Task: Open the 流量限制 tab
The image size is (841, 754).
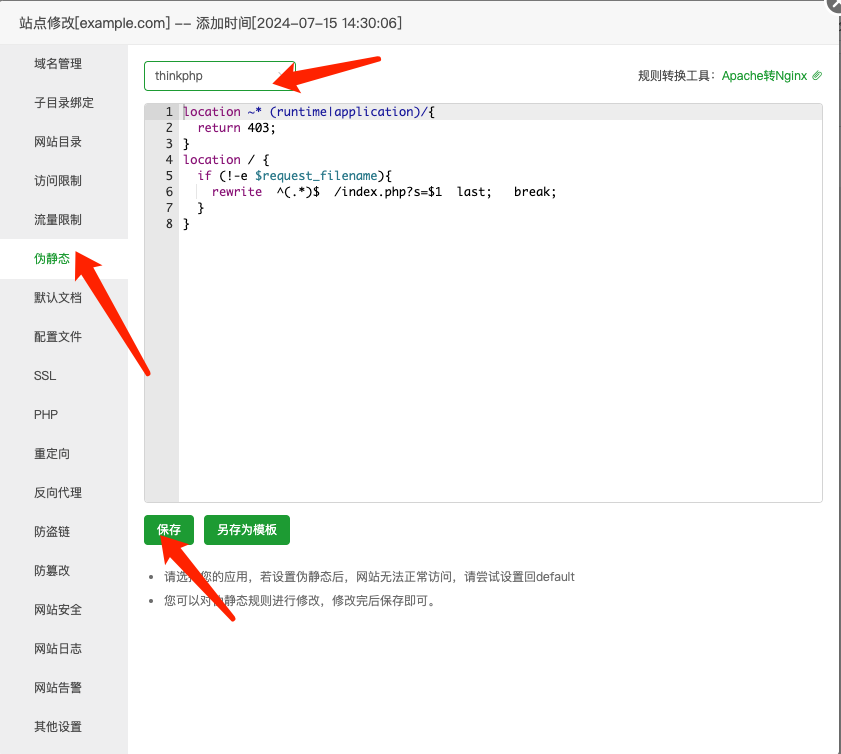Action: 58,220
